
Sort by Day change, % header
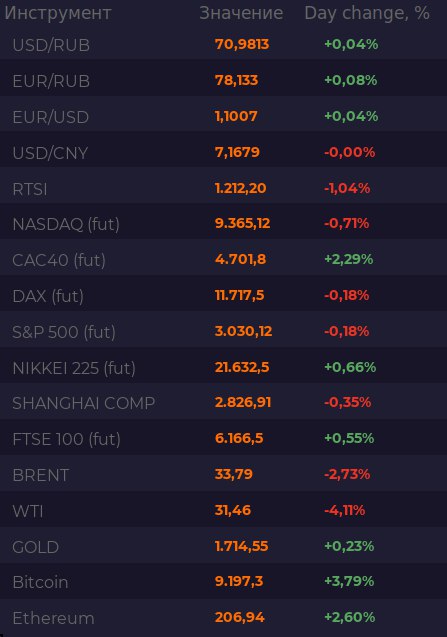coord(367,13)
